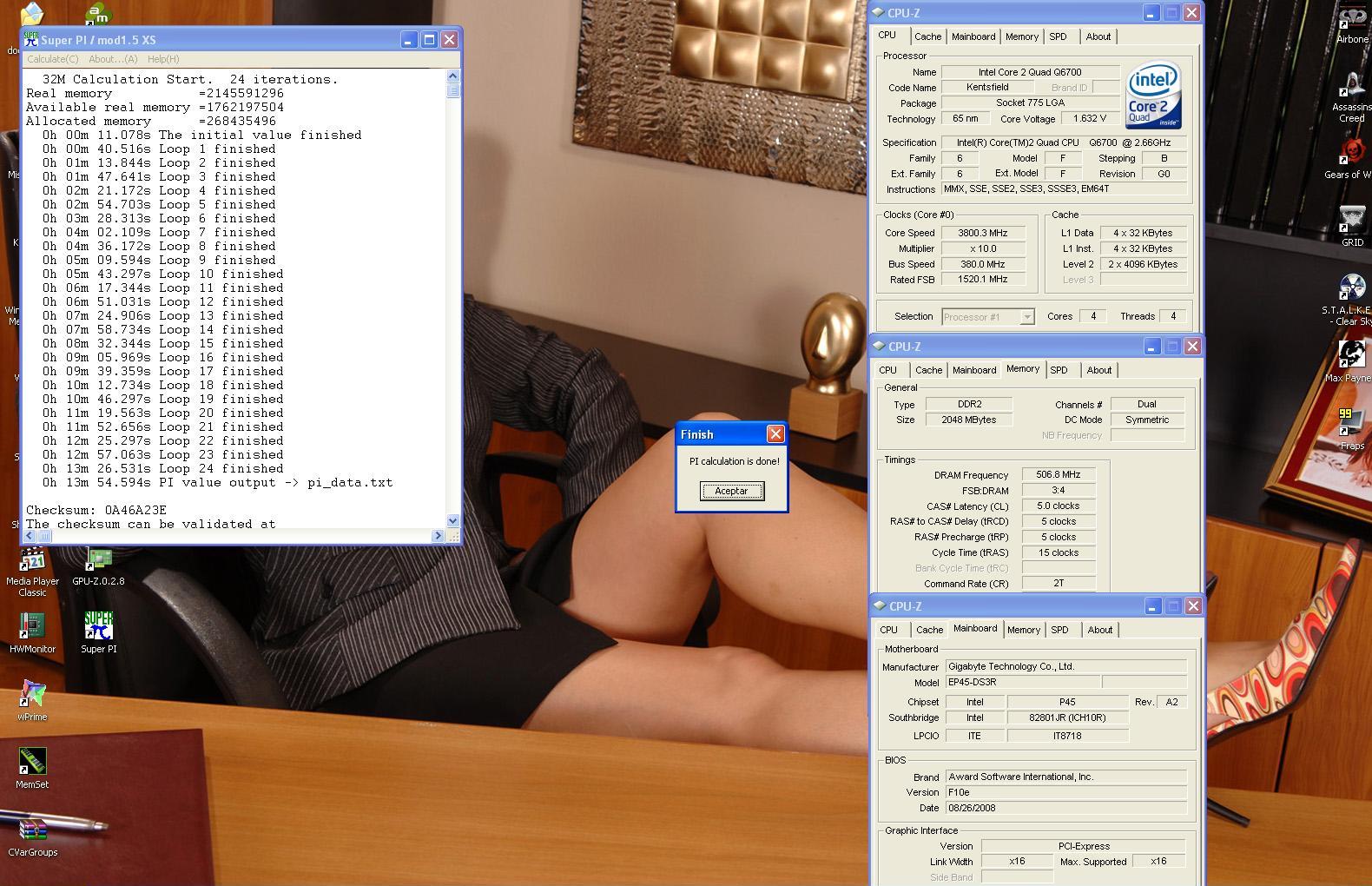Click BIOS version field F10e
1372x886 pixels.
pyautogui.click(x=1065, y=792)
